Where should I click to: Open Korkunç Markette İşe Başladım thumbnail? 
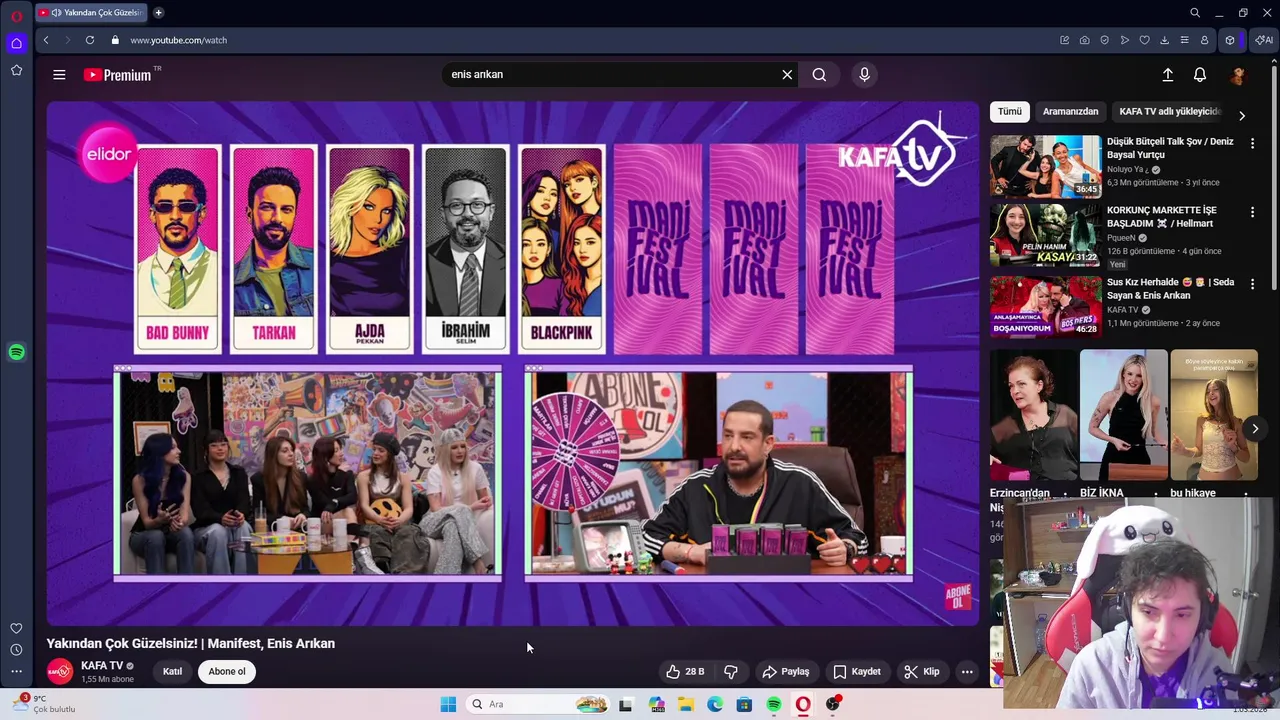1045,236
